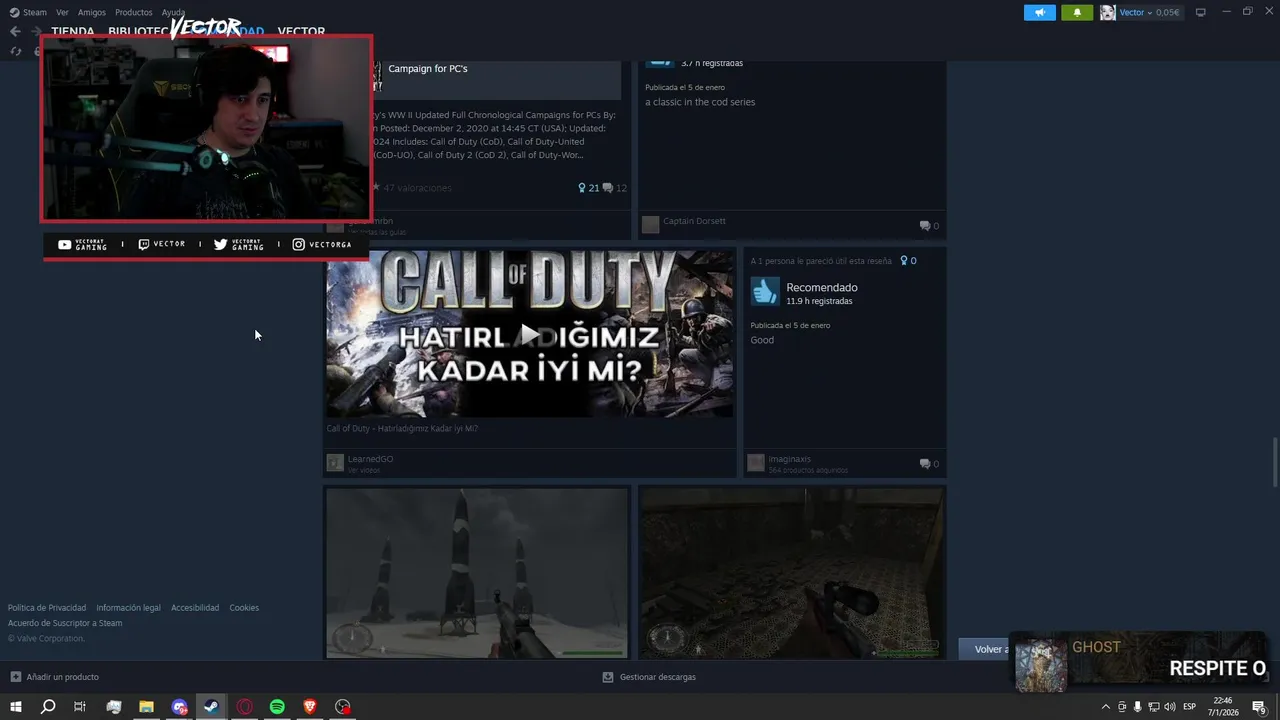Open Steam announcements megaphone button
The width and height of the screenshot is (1280, 720).
[x=1040, y=13]
